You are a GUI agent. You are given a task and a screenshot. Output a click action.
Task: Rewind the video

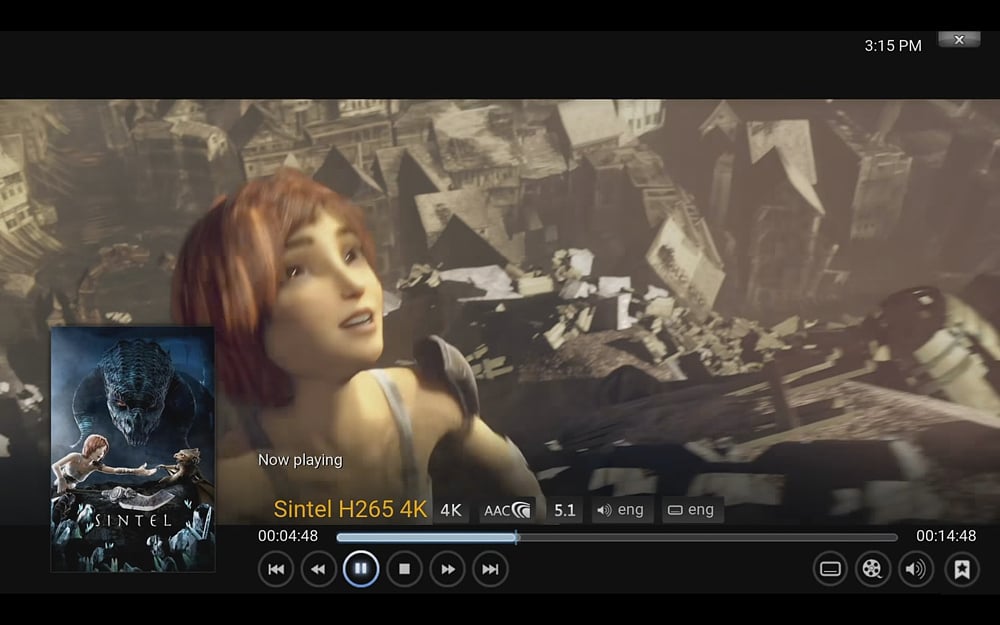point(319,569)
